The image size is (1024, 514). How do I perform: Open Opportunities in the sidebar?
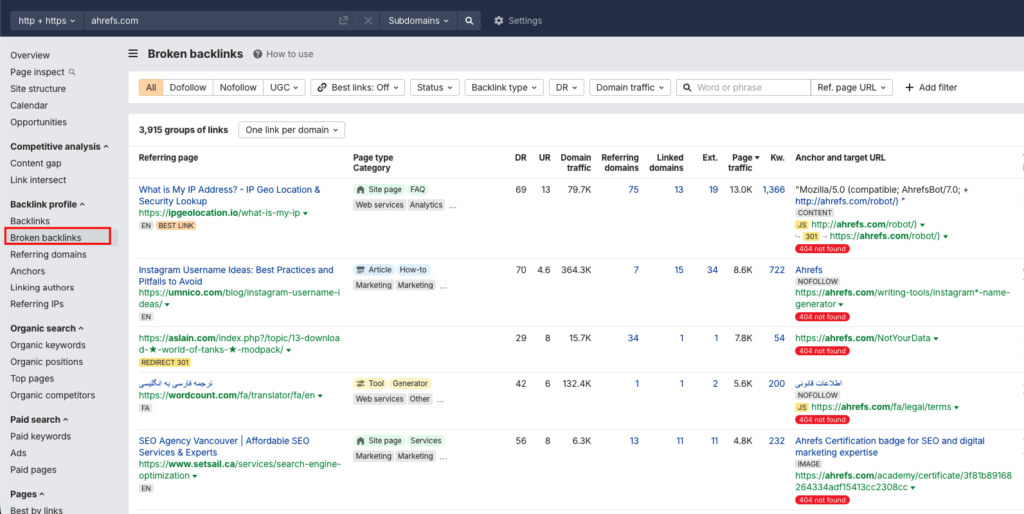click(39, 122)
